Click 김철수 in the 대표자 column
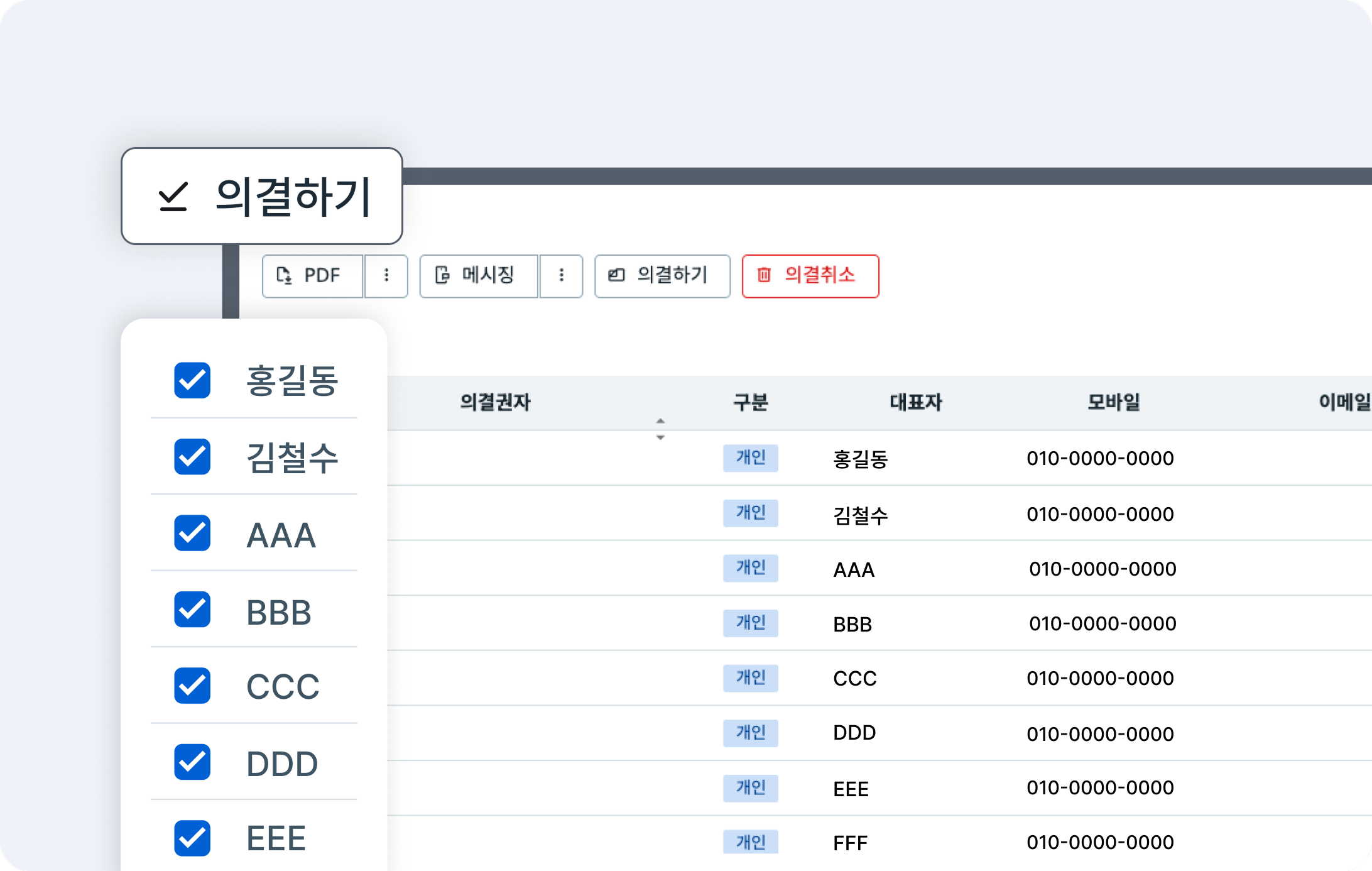 [x=860, y=515]
